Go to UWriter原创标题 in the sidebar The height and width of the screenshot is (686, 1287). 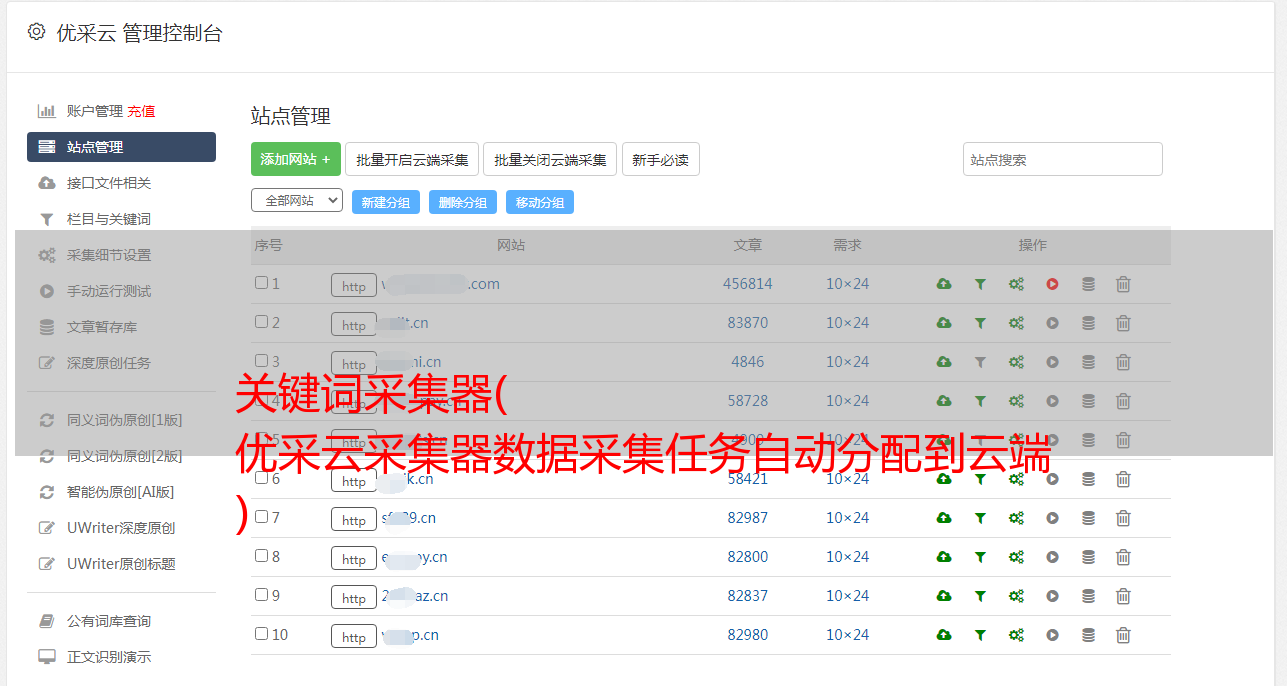coord(121,564)
